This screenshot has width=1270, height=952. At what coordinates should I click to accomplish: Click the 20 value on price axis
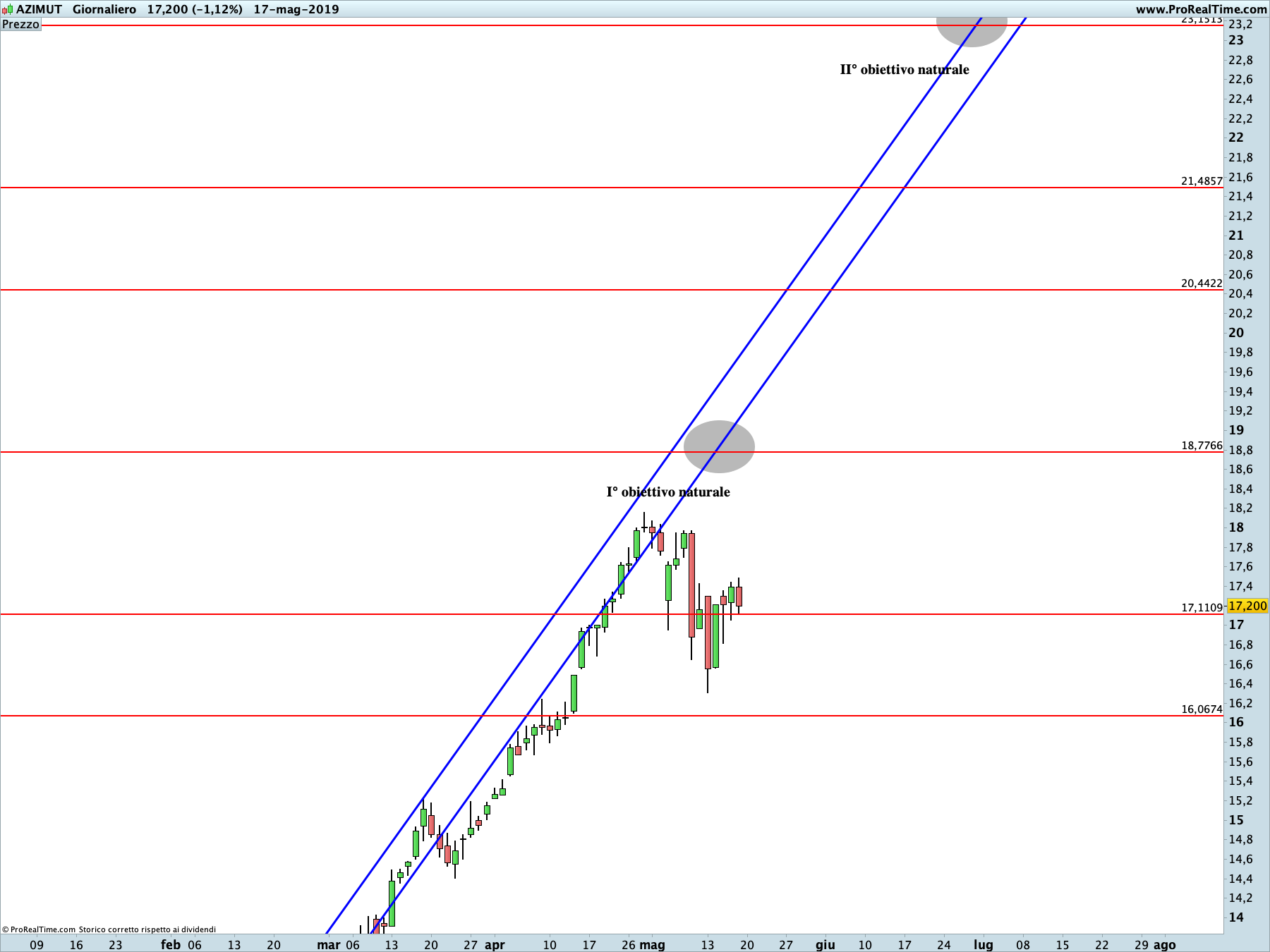click(1236, 333)
